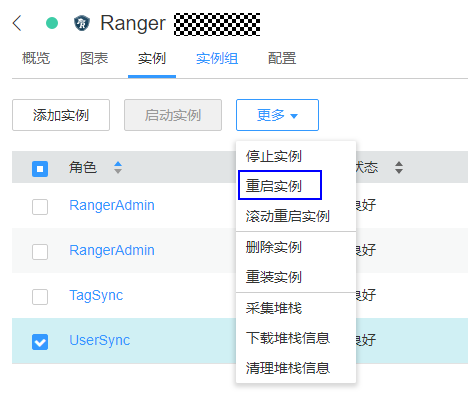This screenshot has height=398, width=468.
Task: Choose 重装实例 from the menu
Action: pyautogui.click(x=296, y=277)
